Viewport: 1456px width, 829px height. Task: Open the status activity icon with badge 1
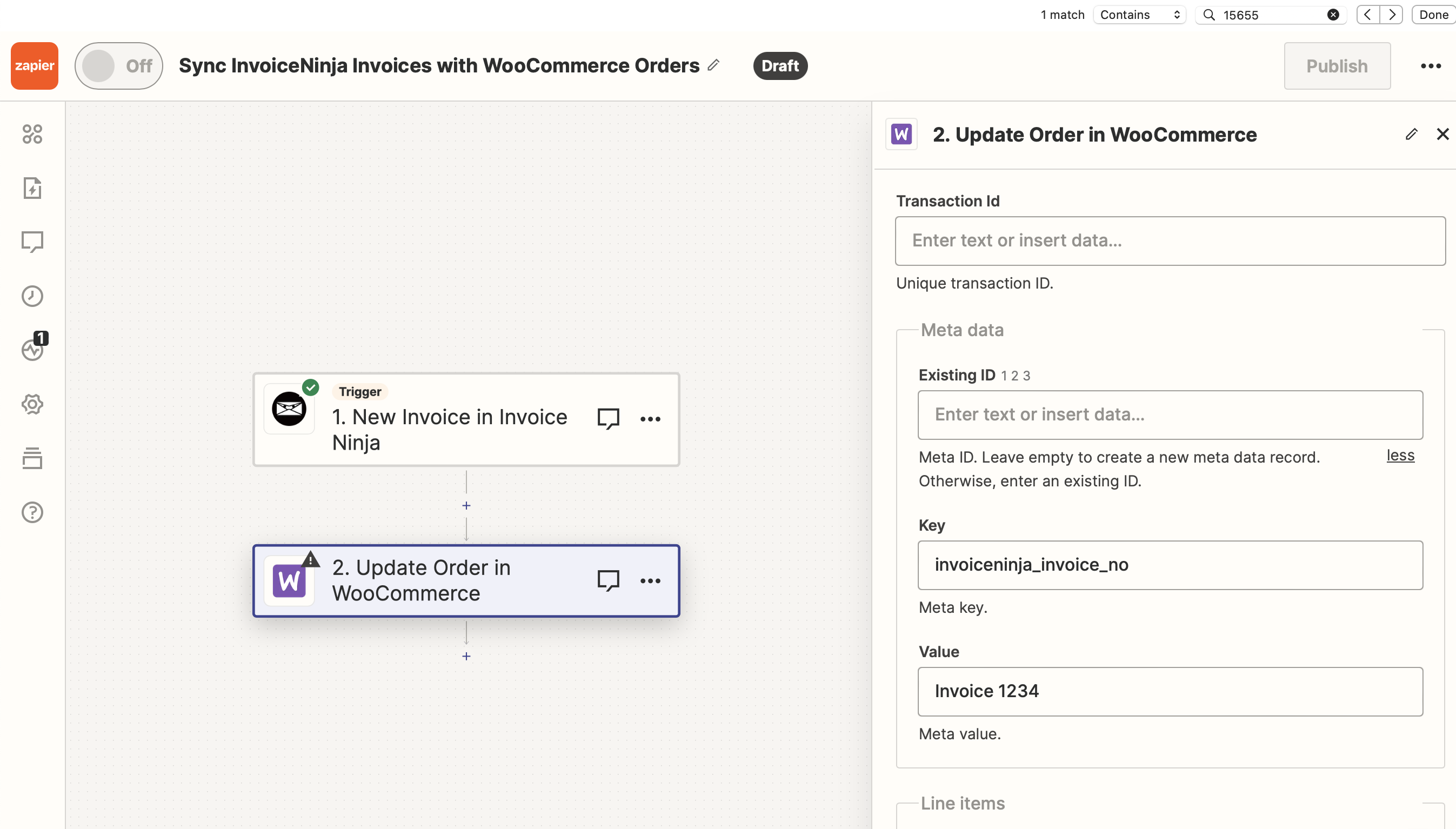coord(32,349)
